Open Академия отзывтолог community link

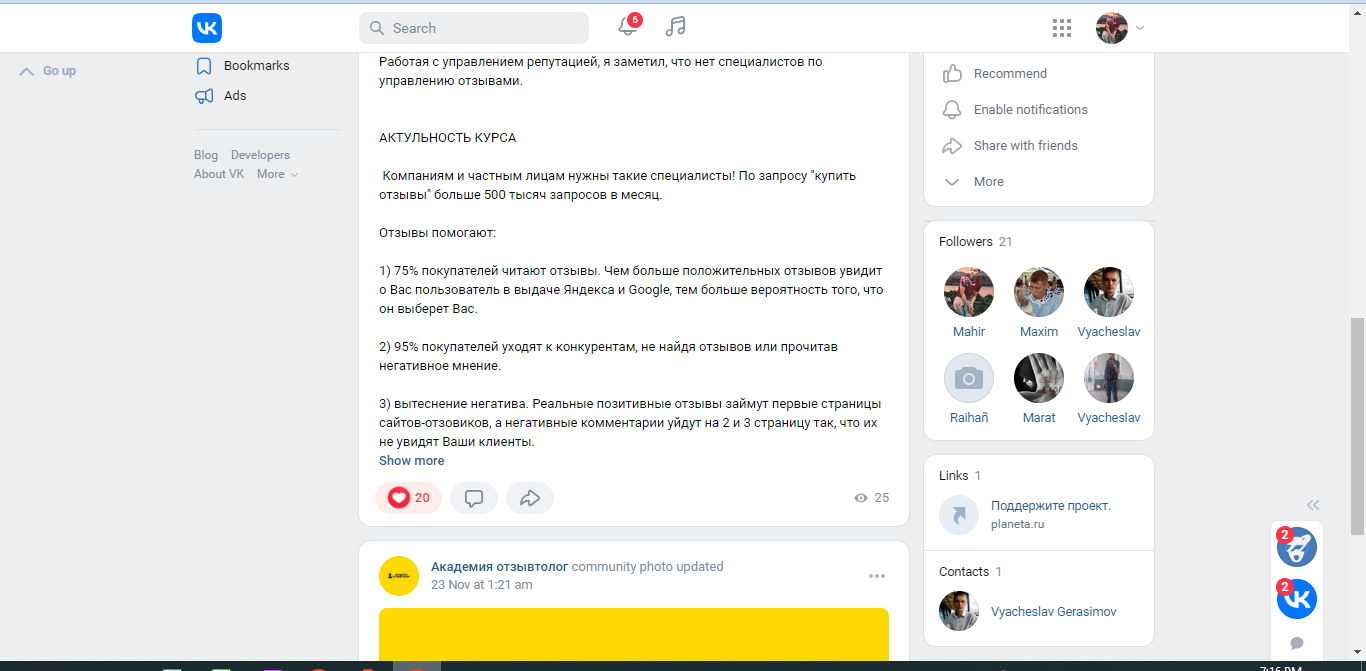pyautogui.click(x=499, y=567)
